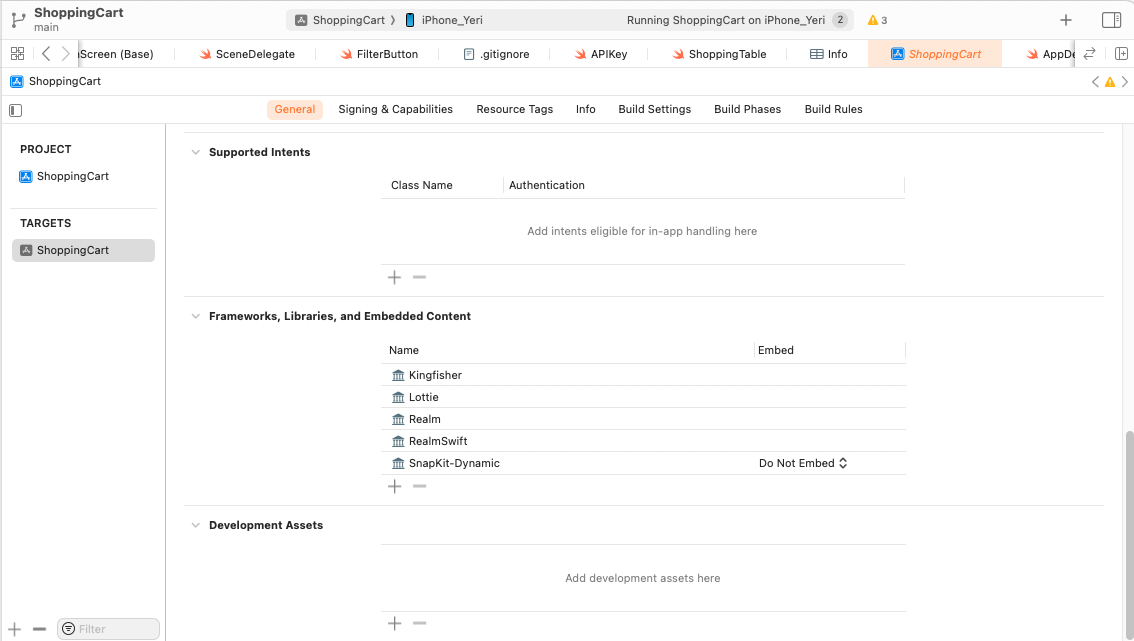The width and height of the screenshot is (1134, 641).
Task: Select the iPhone_Yeri run destination
Action: pyautogui.click(x=443, y=20)
